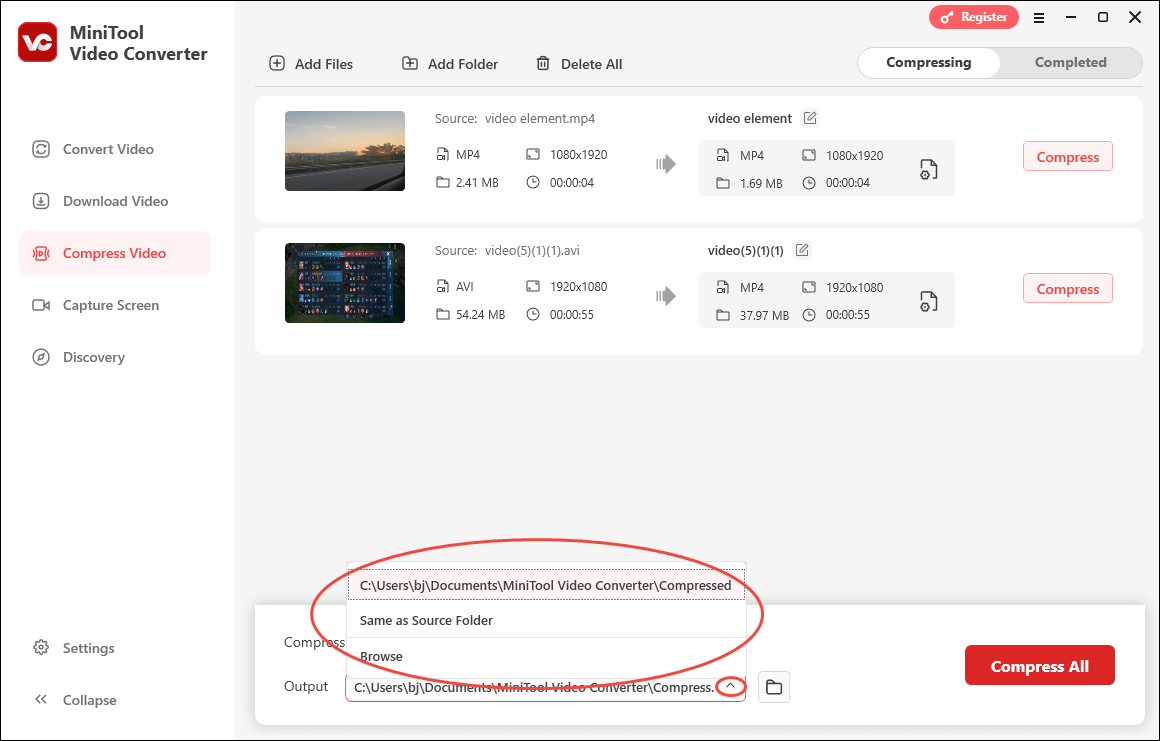Click the Add Files plus icon

[277, 64]
